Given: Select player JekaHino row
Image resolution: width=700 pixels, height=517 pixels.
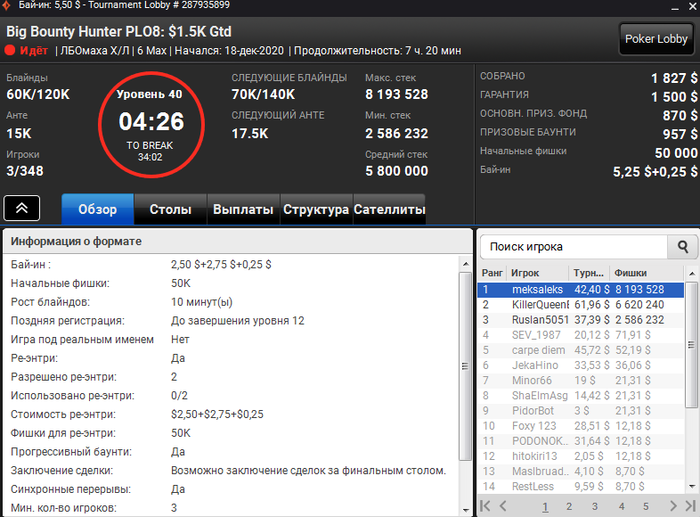Looking at the screenshot, I should (x=581, y=365).
